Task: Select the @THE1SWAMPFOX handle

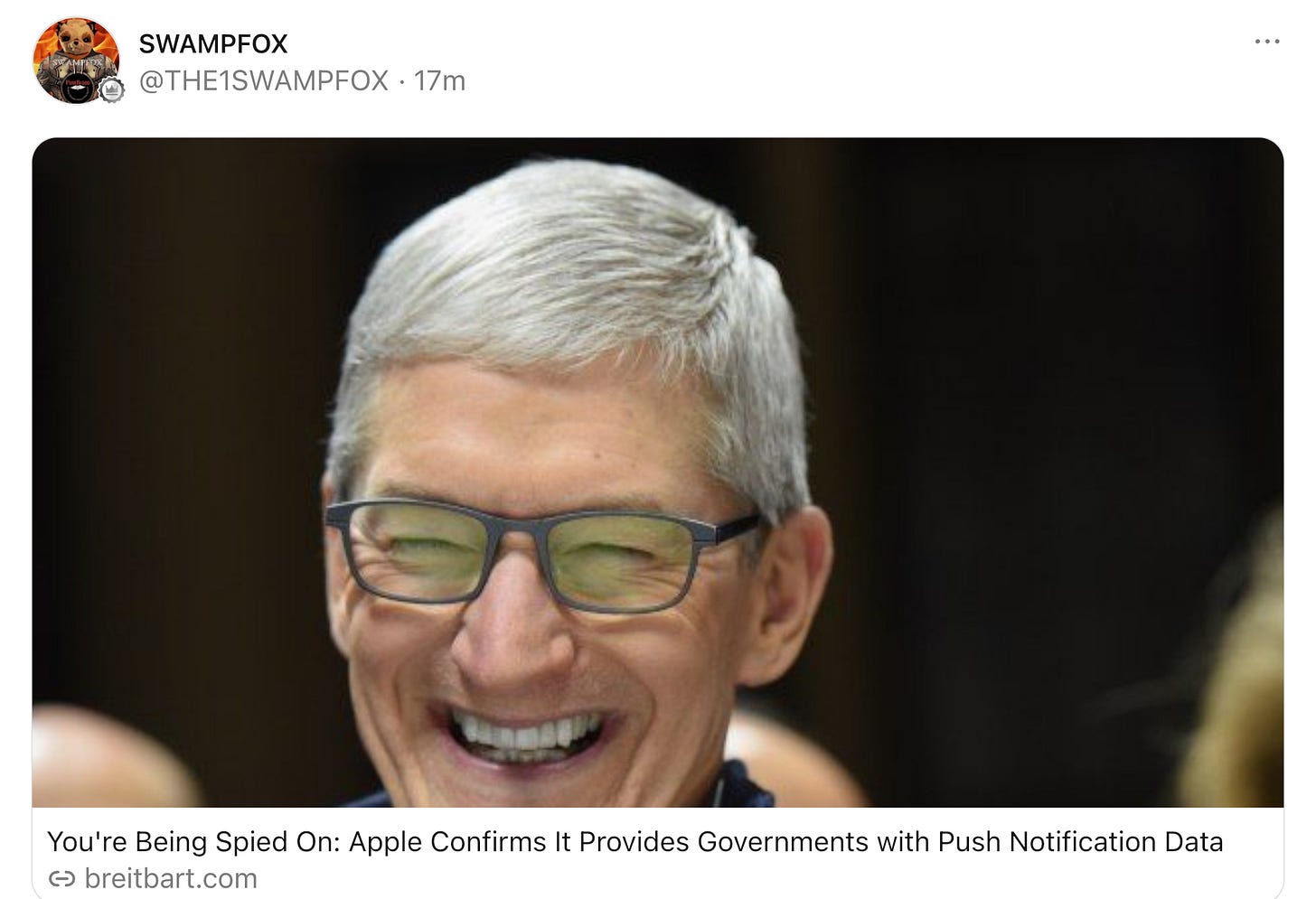Action: 264,80
